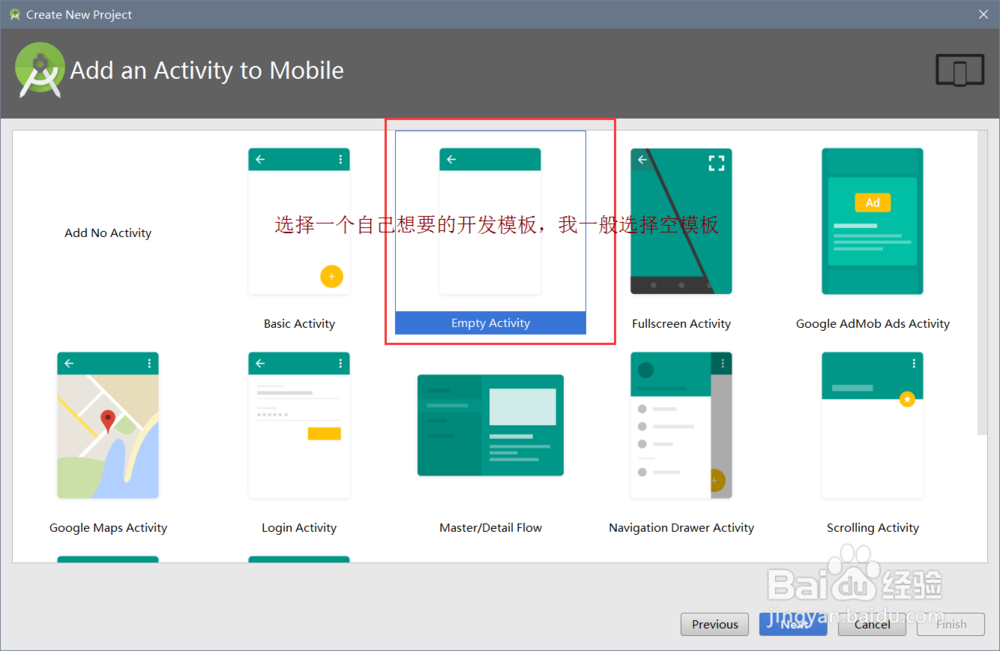Viewport: 1000px width, 651px height.
Task: Choose the Login Activity template thumbnail
Action: click(299, 425)
